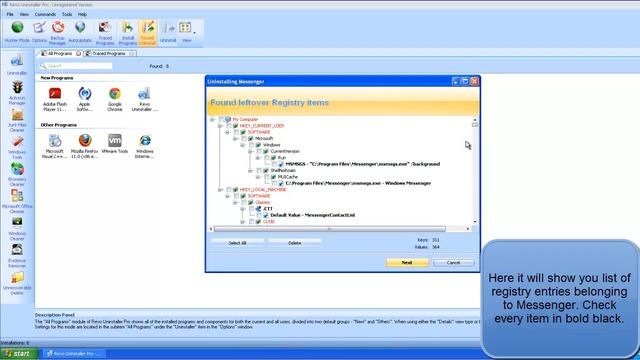Image resolution: width=640 pixels, height=360 pixels.
Task: Open the Commands menu
Action: click(45, 14)
